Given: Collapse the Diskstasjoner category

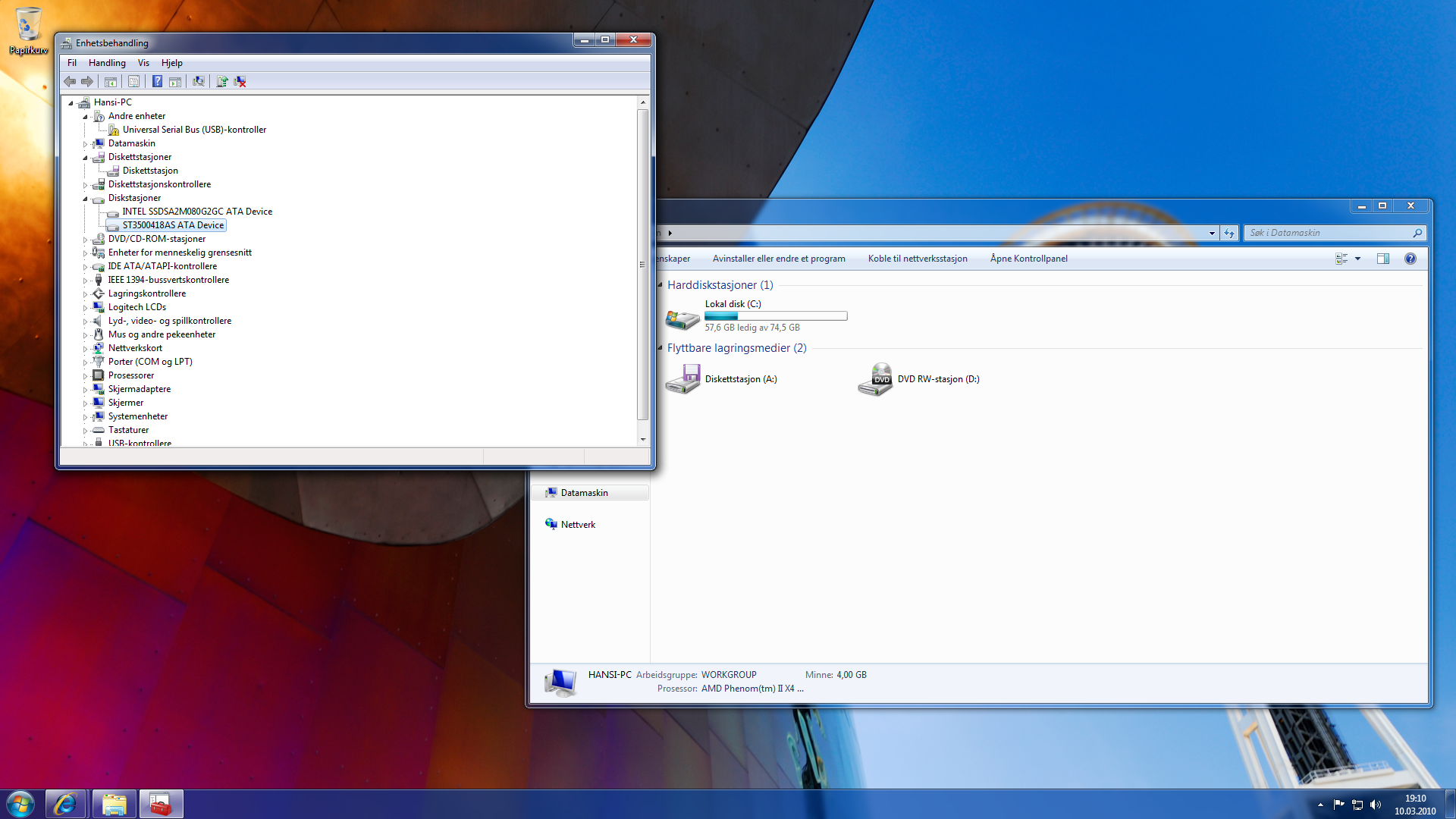Looking at the screenshot, I should 85,199.
